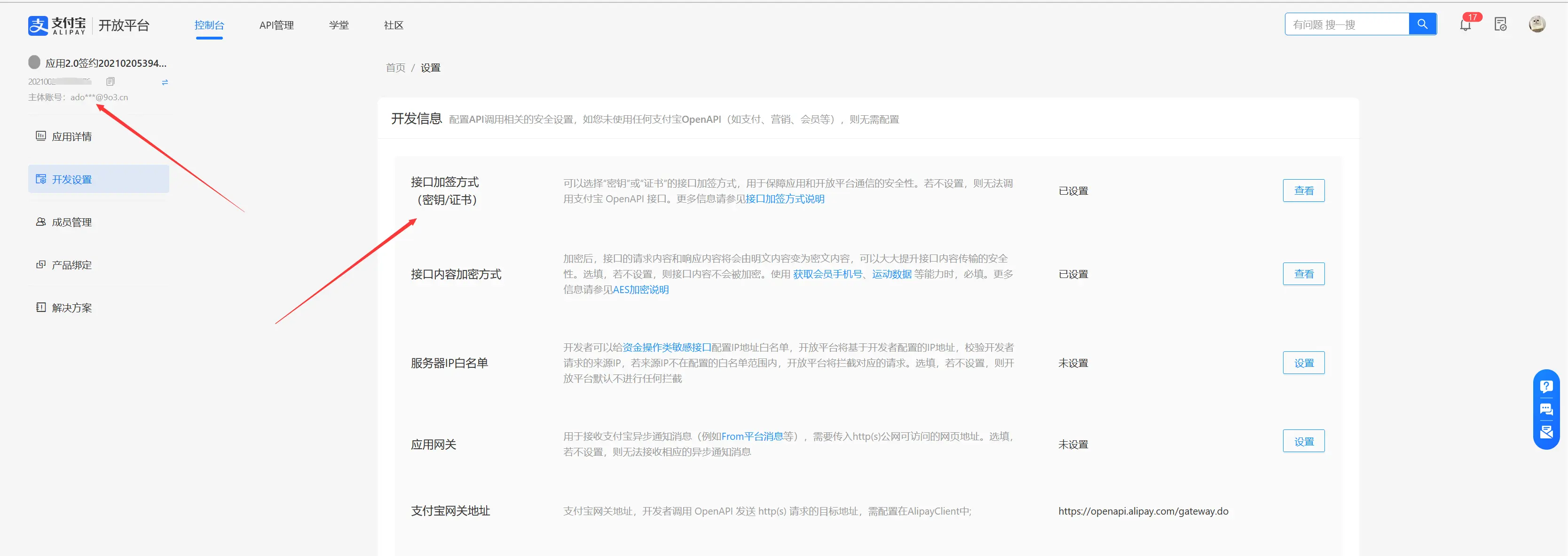This screenshot has height=556, width=1568.
Task: Open the user avatar menu
Action: click(x=1537, y=24)
